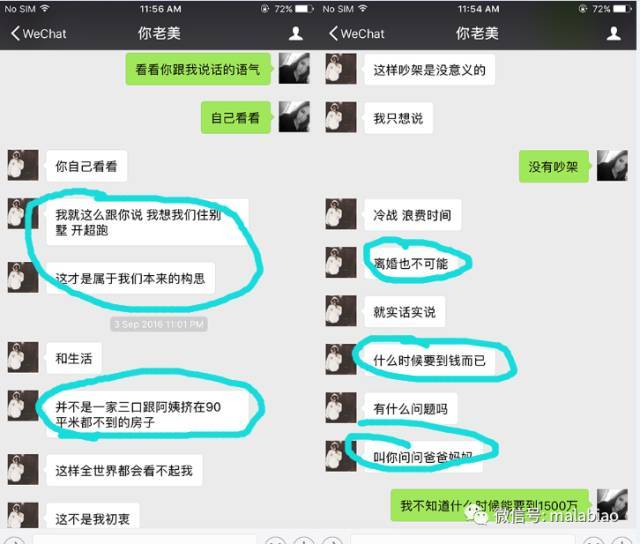Tap contact avatar beside 你自己看看
This screenshot has width=640, height=544.
click(x=23, y=165)
